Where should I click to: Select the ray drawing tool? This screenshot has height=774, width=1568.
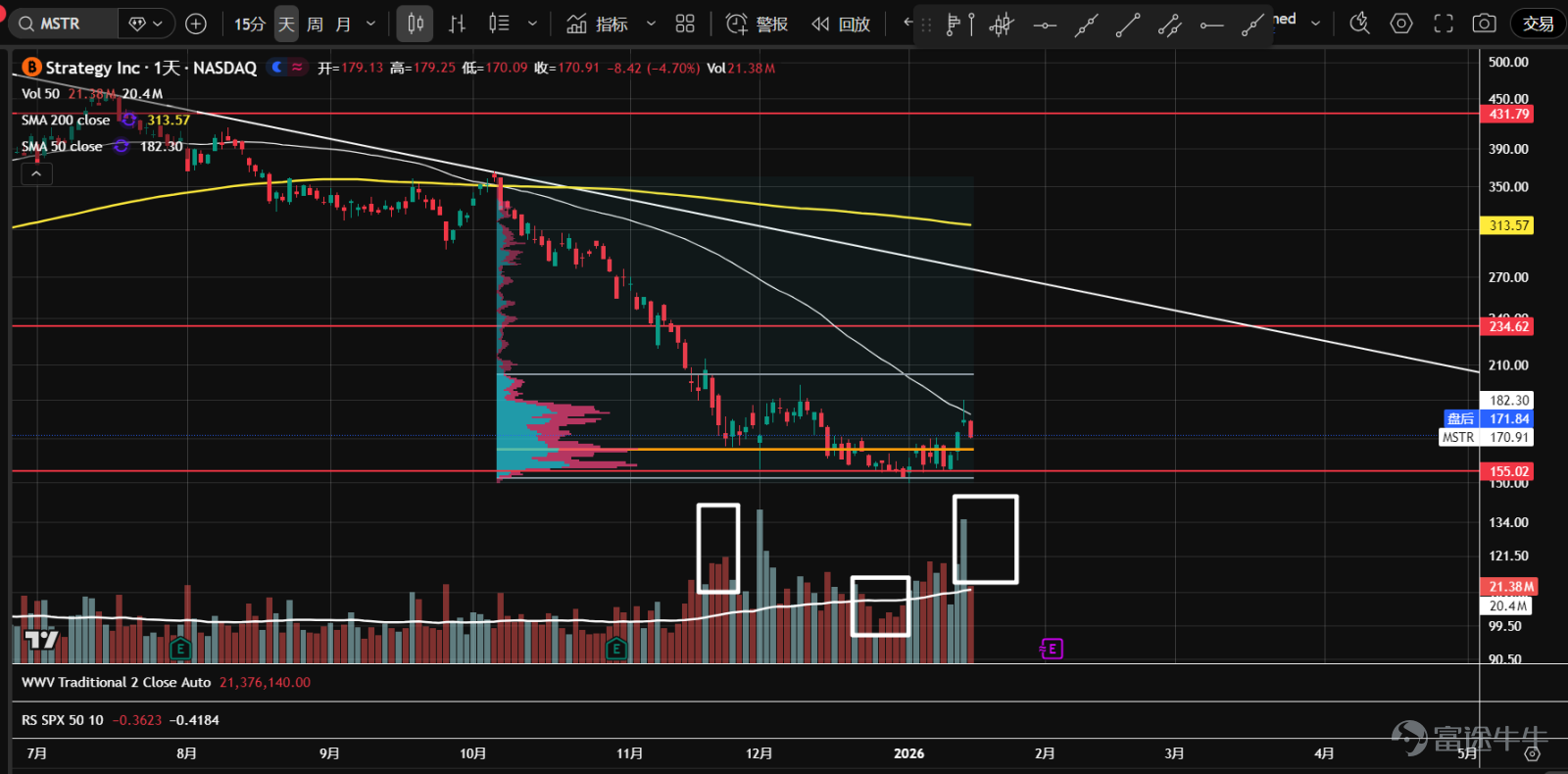click(x=1252, y=25)
